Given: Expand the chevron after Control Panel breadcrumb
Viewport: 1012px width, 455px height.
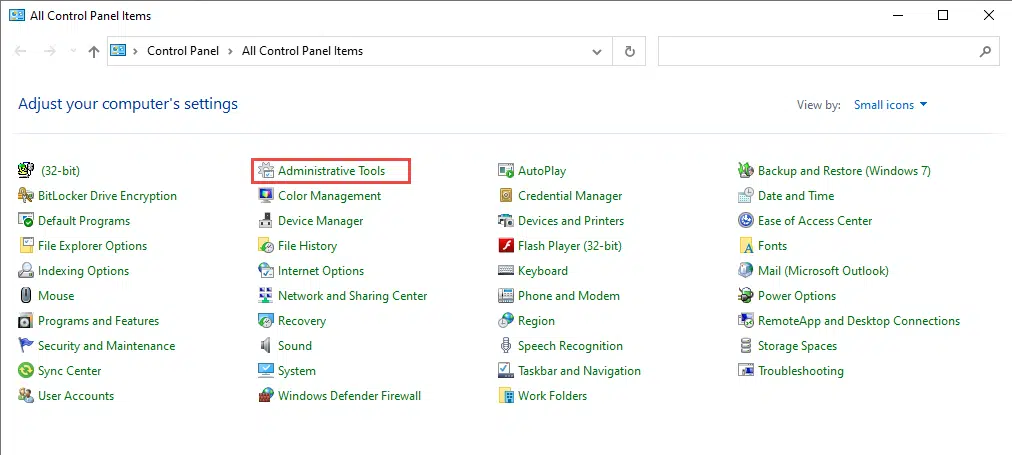Looking at the screenshot, I should click(230, 51).
